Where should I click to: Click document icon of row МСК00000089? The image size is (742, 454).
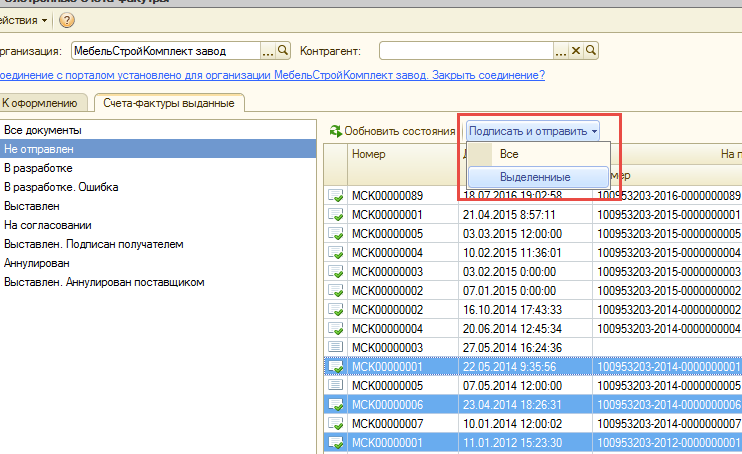click(336, 196)
